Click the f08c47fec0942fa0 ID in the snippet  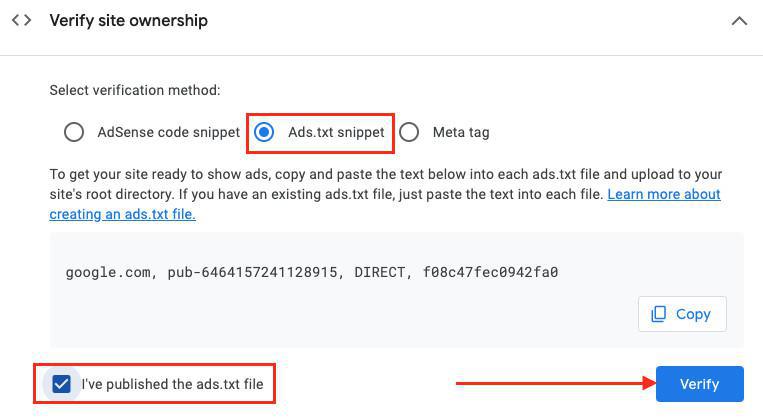[x=490, y=272]
